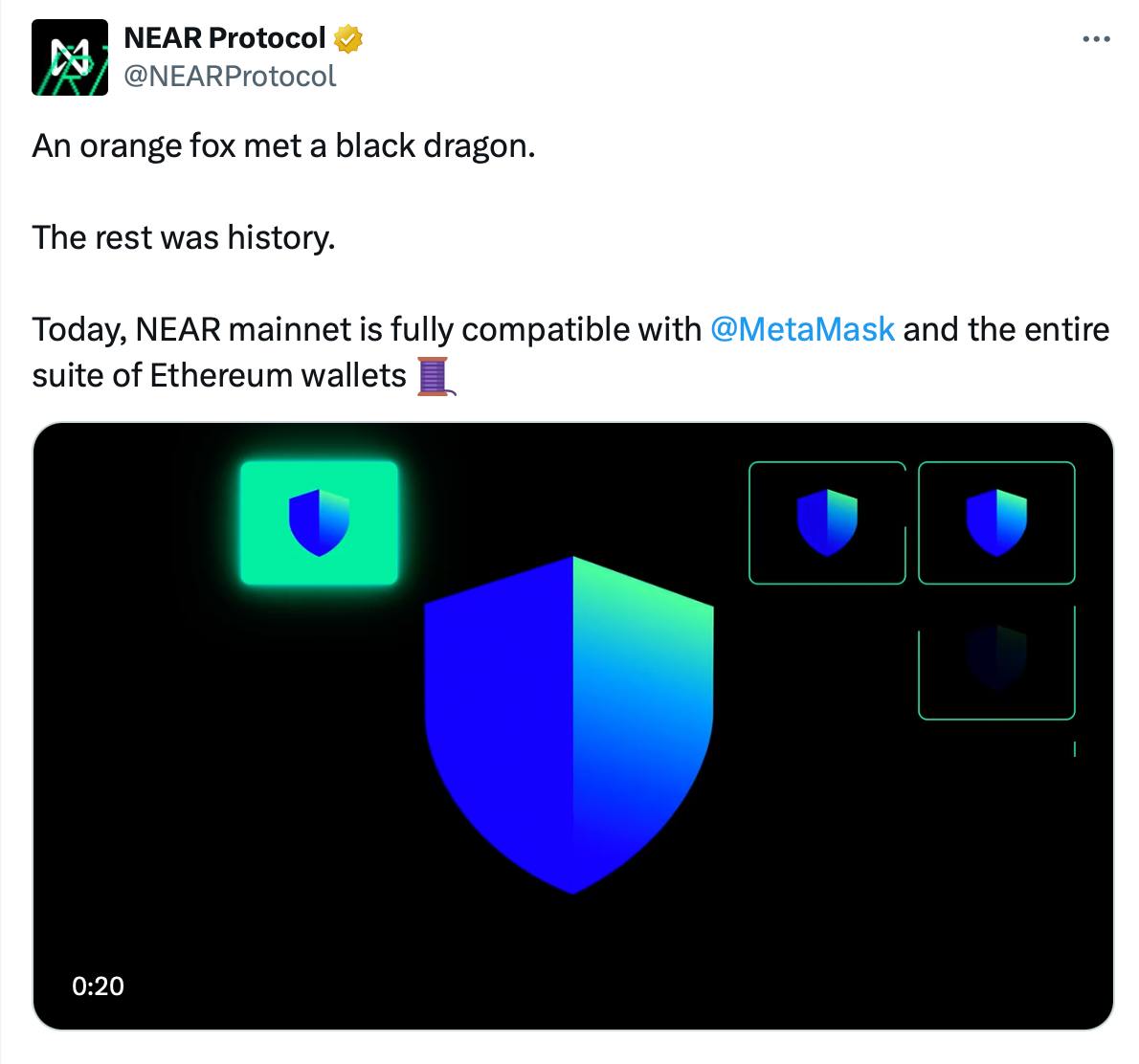Click the NEAR Protocol profile avatar
This screenshot has height=1064, width=1139.
click(70, 57)
